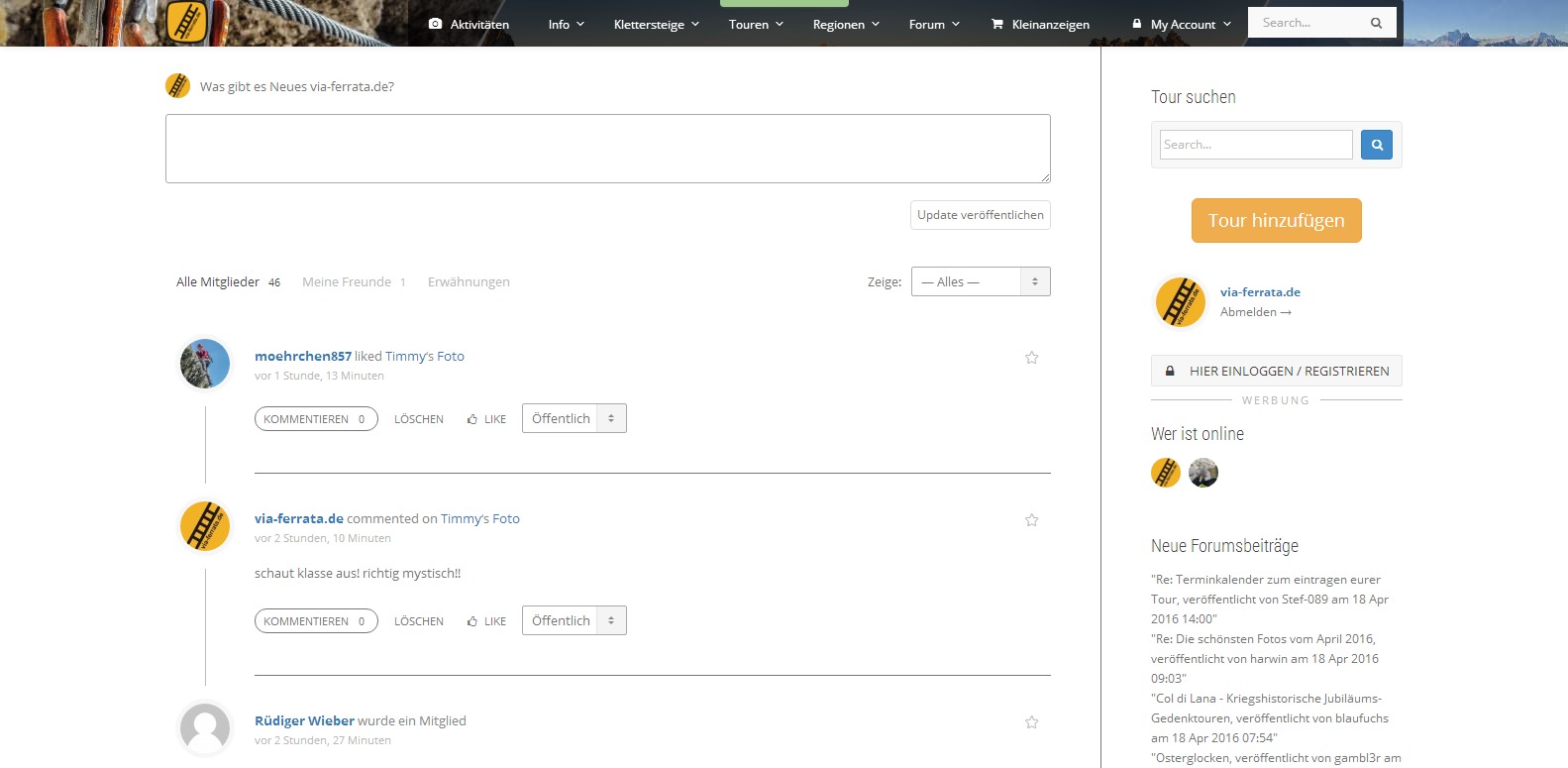This screenshot has width=1568, height=768.
Task: Open the 'Zeige: Alles' filter dropdown
Action: click(x=980, y=281)
